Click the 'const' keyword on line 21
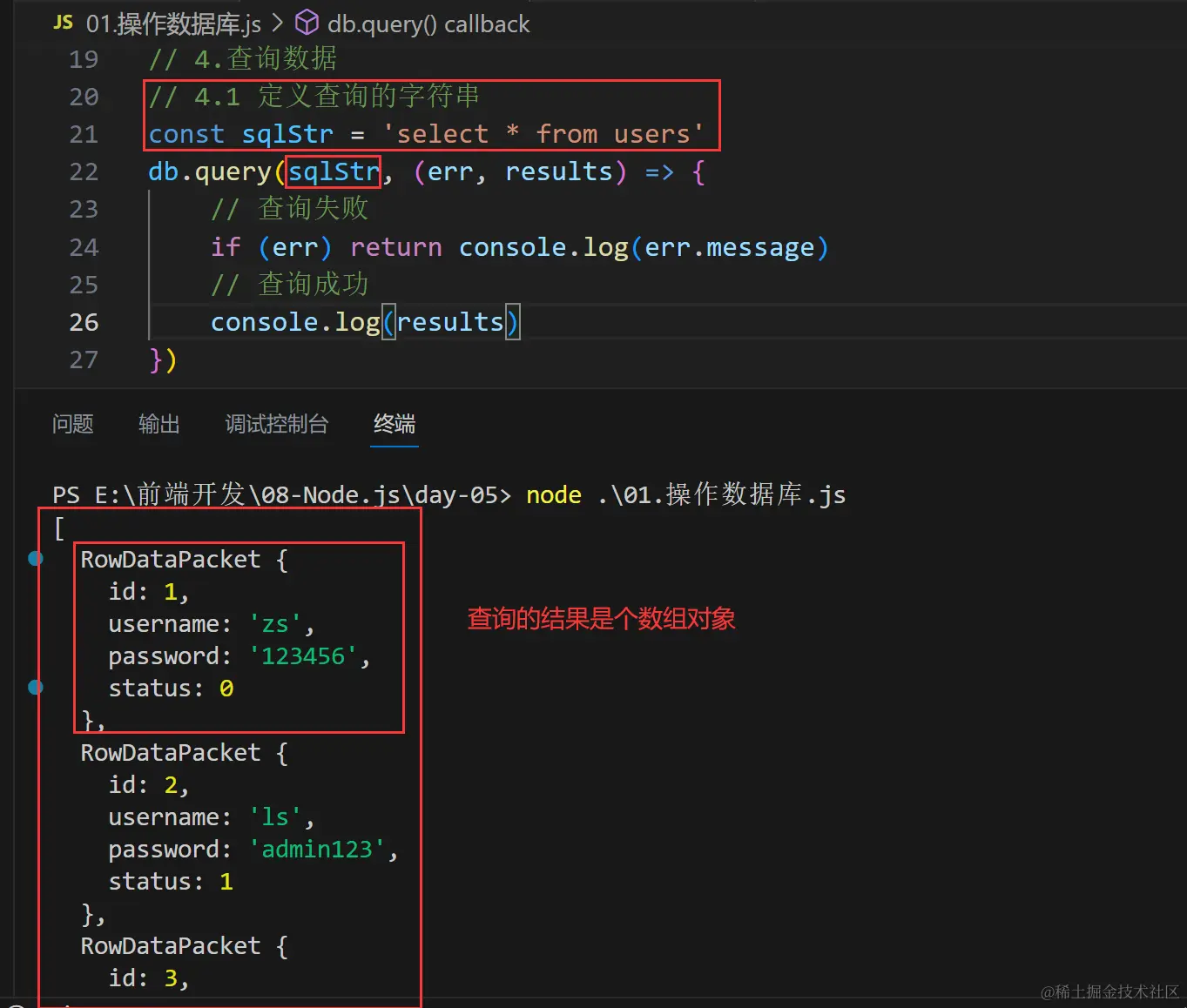 (x=186, y=134)
